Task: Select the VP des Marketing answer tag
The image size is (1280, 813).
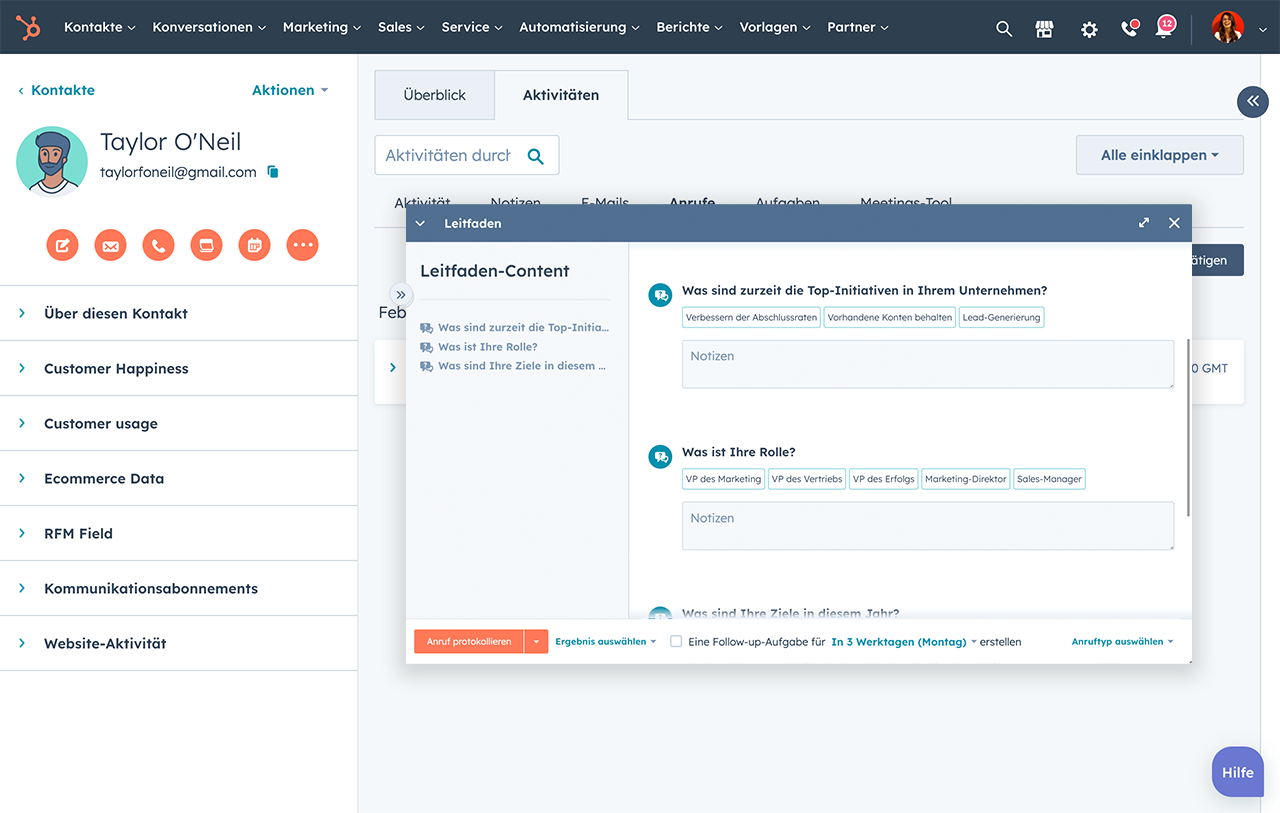Action: pos(723,479)
